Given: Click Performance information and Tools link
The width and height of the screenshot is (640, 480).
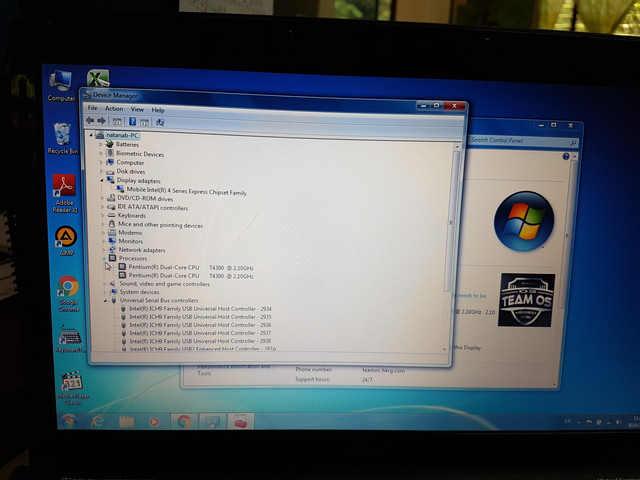Looking at the screenshot, I should pos(233,370).
